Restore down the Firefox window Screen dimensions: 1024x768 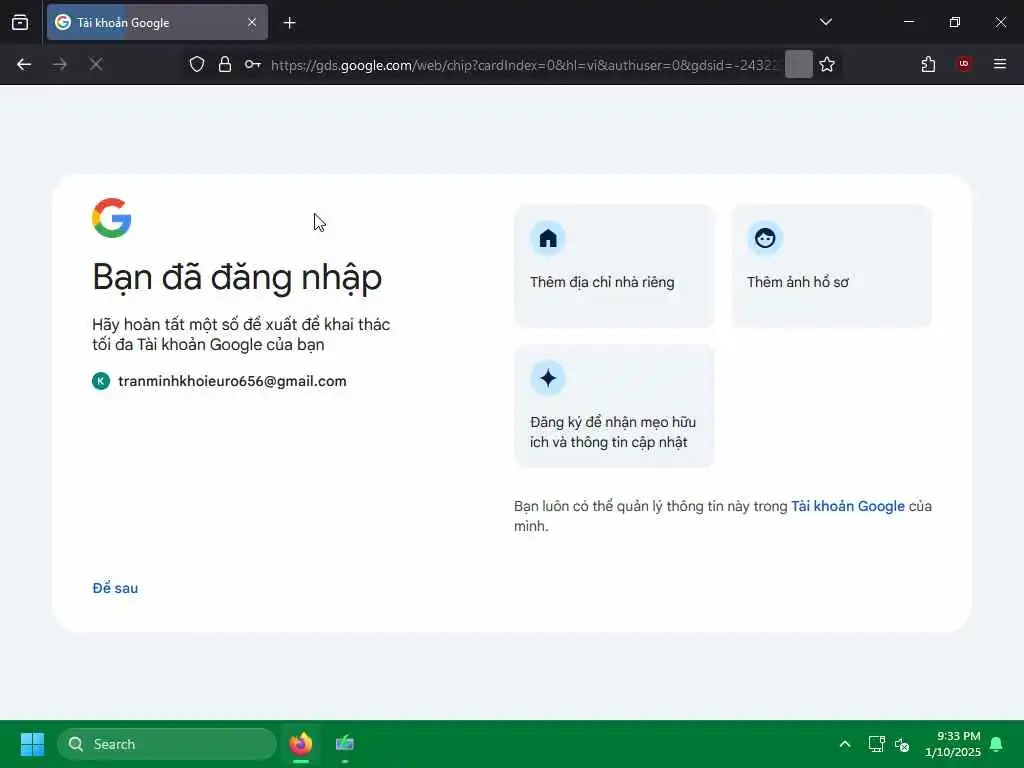[954, 22]
